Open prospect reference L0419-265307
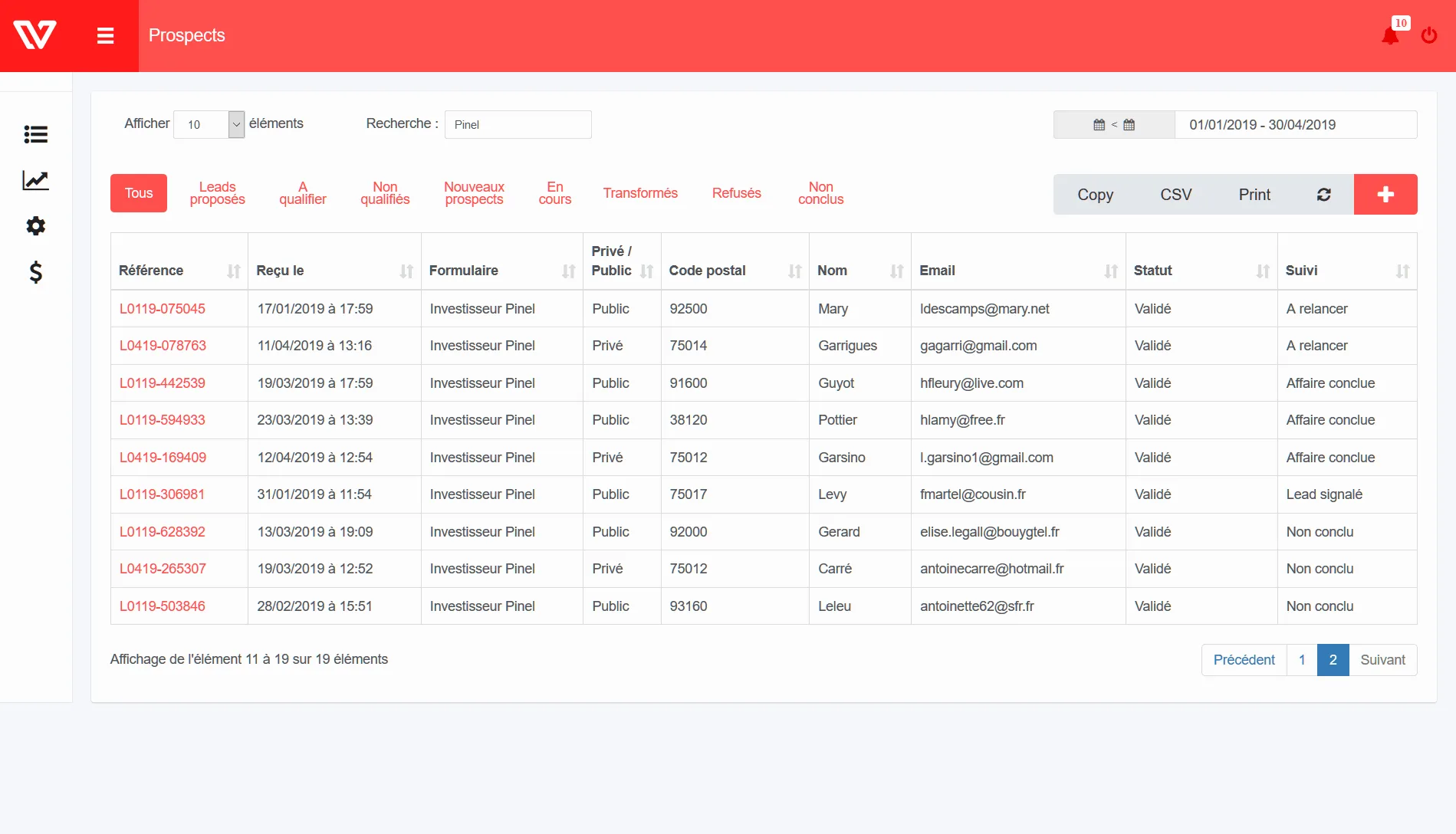 click(x=163, y=569)
